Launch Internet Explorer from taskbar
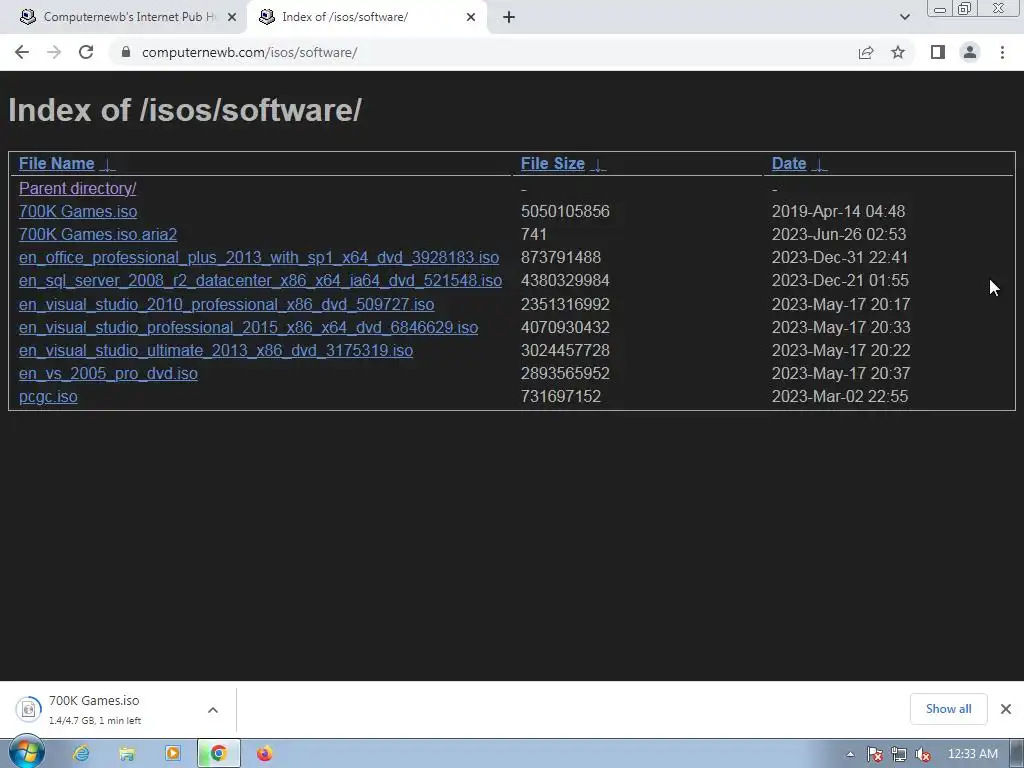This screenshot has width=1024, height=768. point(81,754)
